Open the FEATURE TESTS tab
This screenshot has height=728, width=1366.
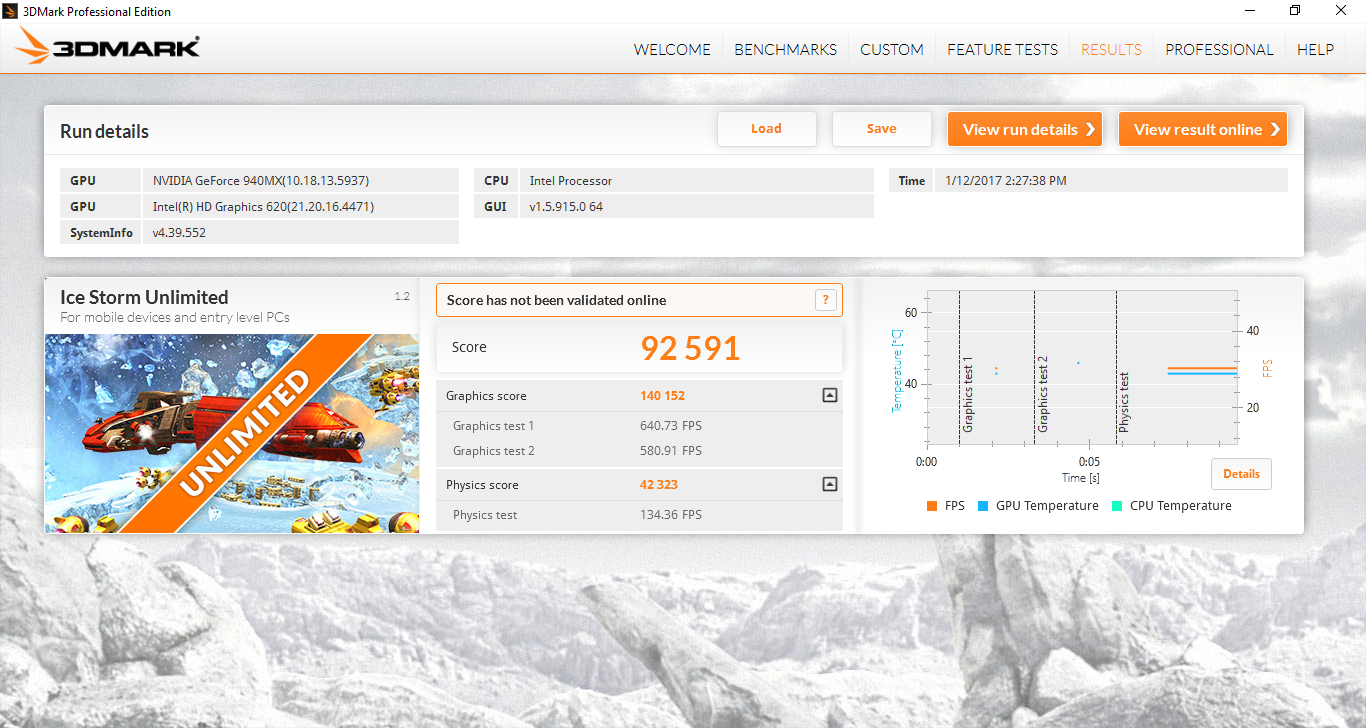[1002, 49]
